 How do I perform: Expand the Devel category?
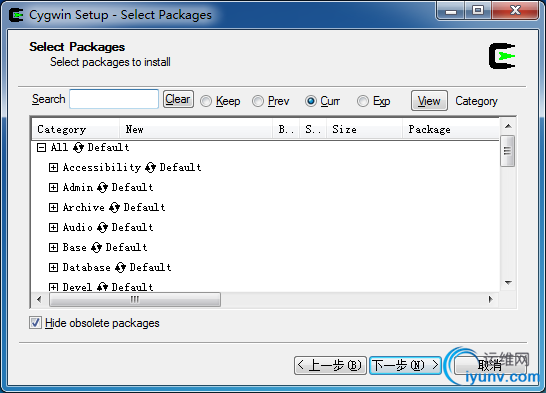[53, 287]
